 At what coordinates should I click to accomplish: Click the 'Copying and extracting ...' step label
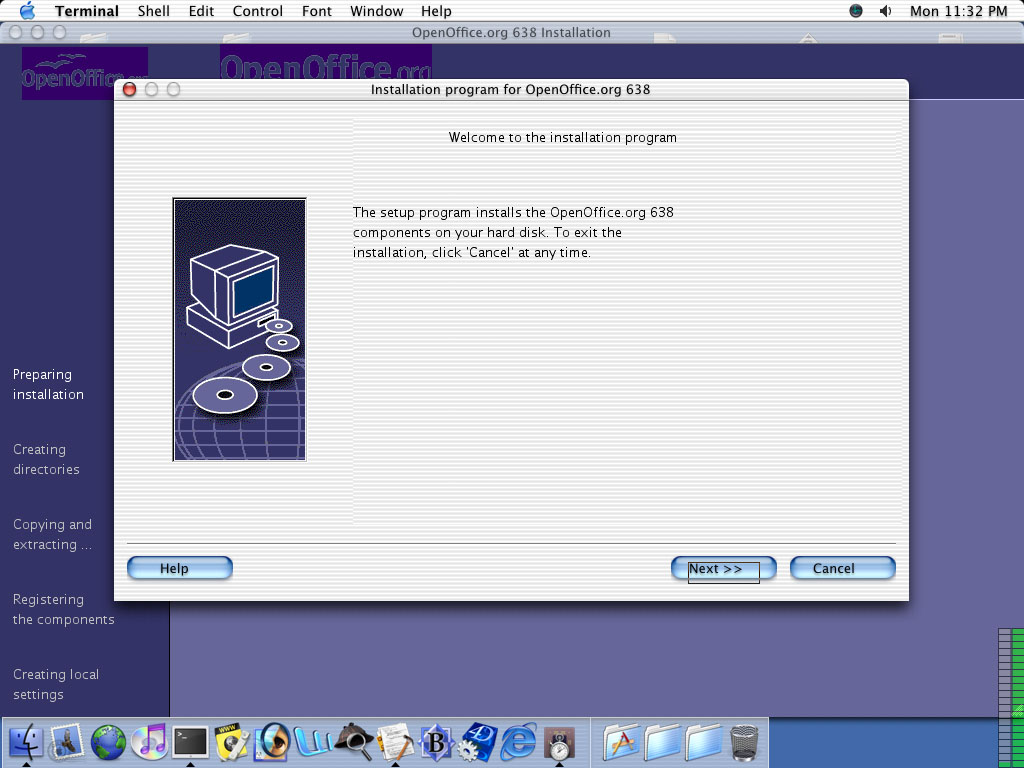coord(52,534)
